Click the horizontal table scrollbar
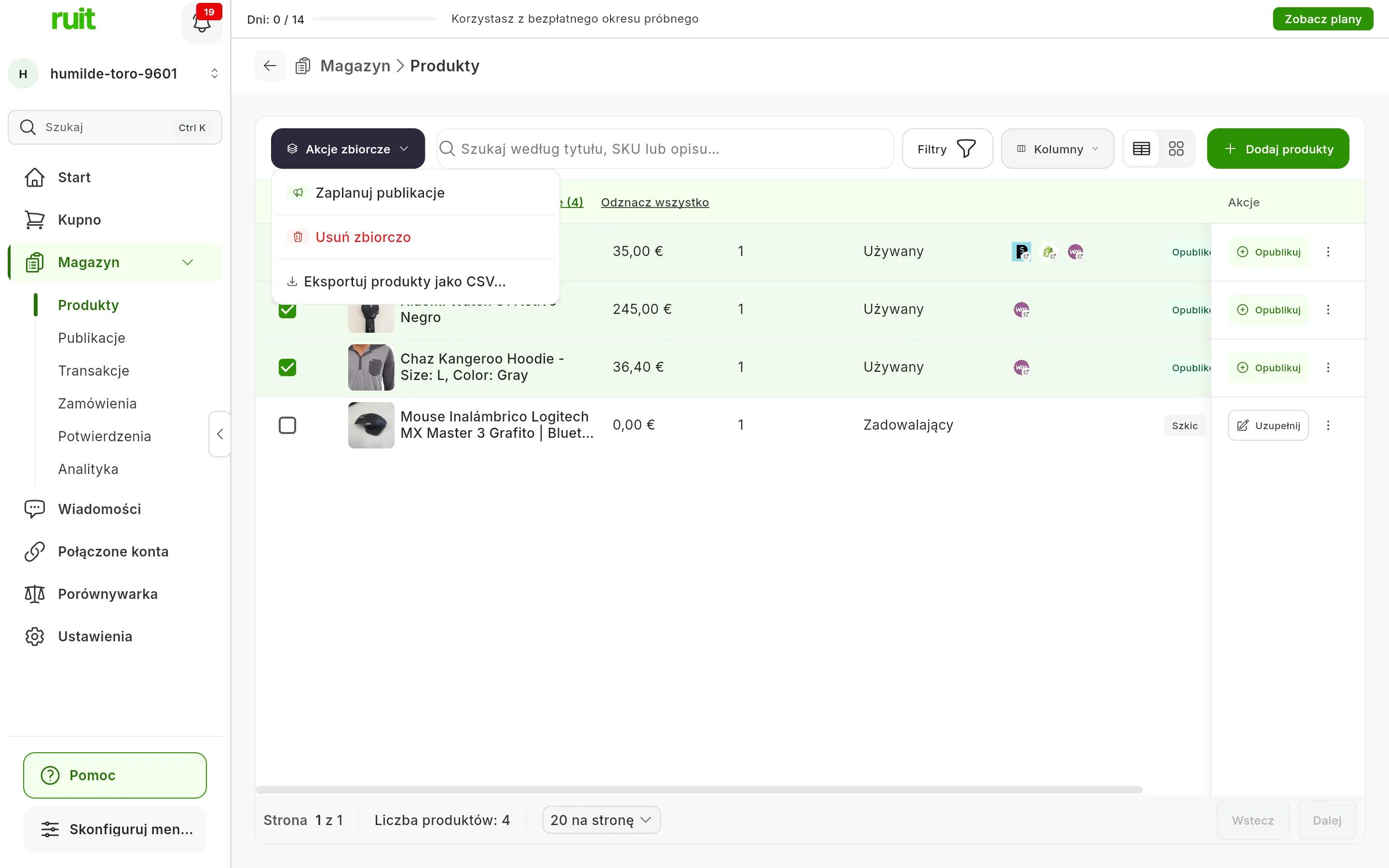1389x868 pixels. coord(698,790)
